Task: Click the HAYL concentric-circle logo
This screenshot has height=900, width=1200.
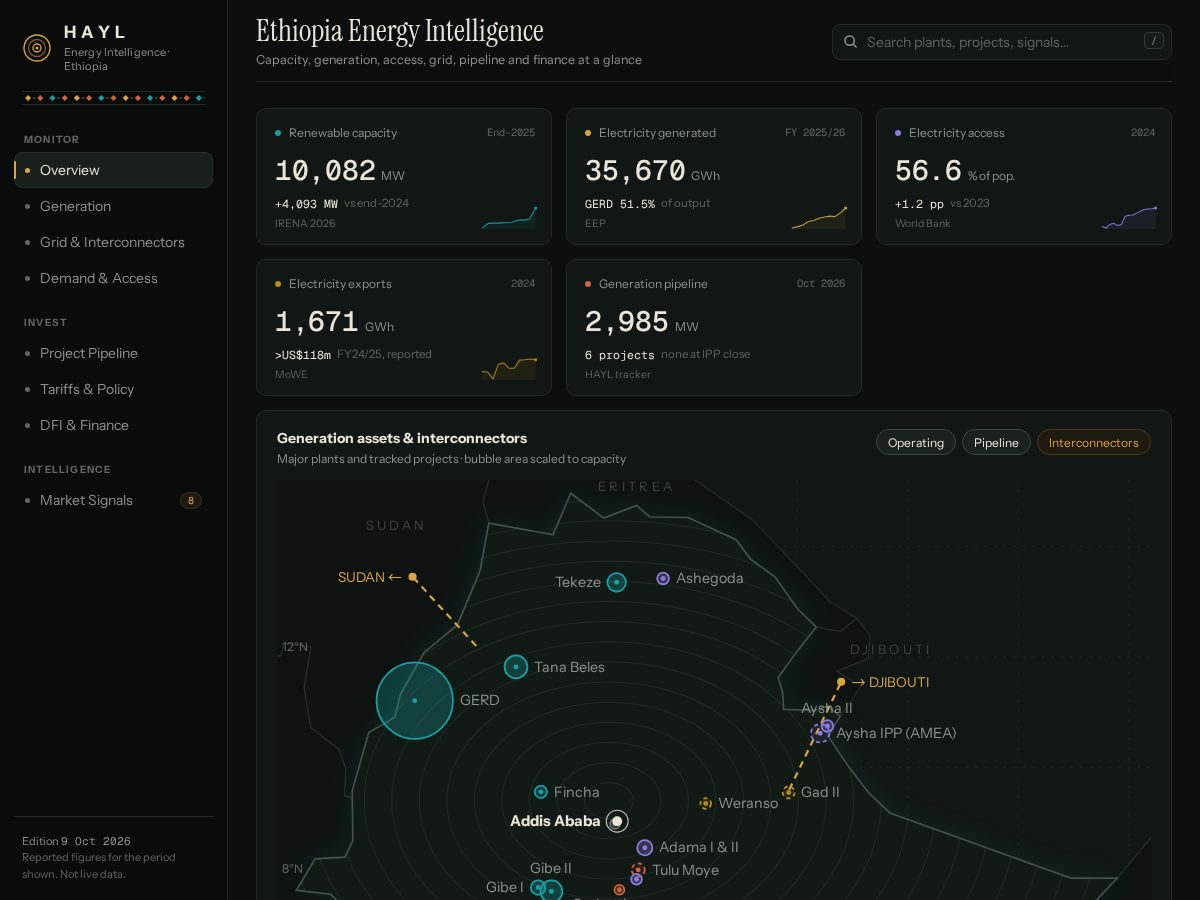Action: 37,48
